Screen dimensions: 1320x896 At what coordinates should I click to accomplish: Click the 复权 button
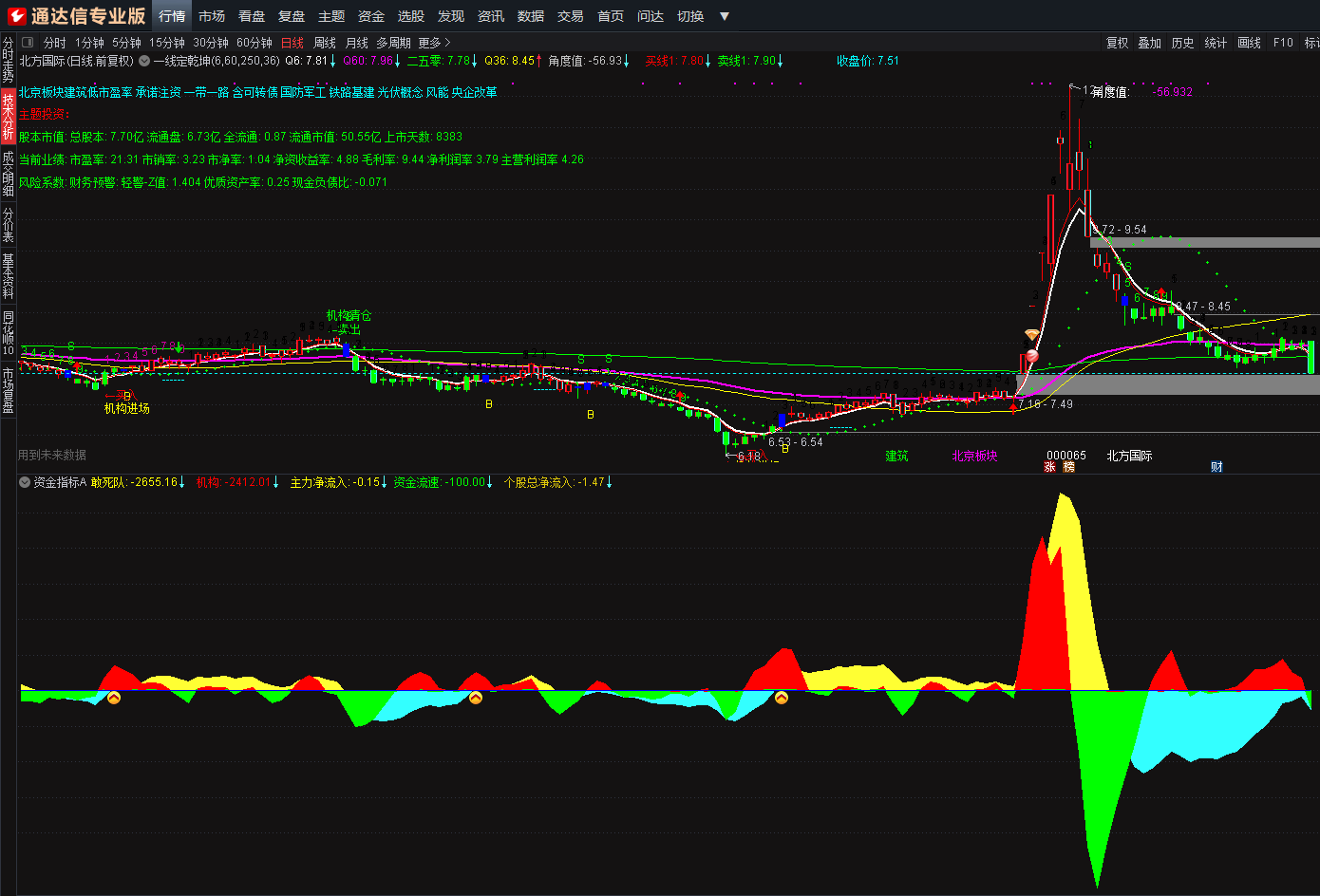[x=1118, y=43]
